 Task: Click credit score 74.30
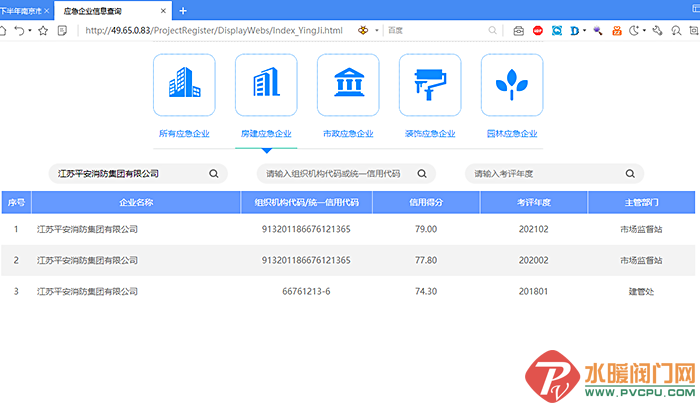point(426,291)
